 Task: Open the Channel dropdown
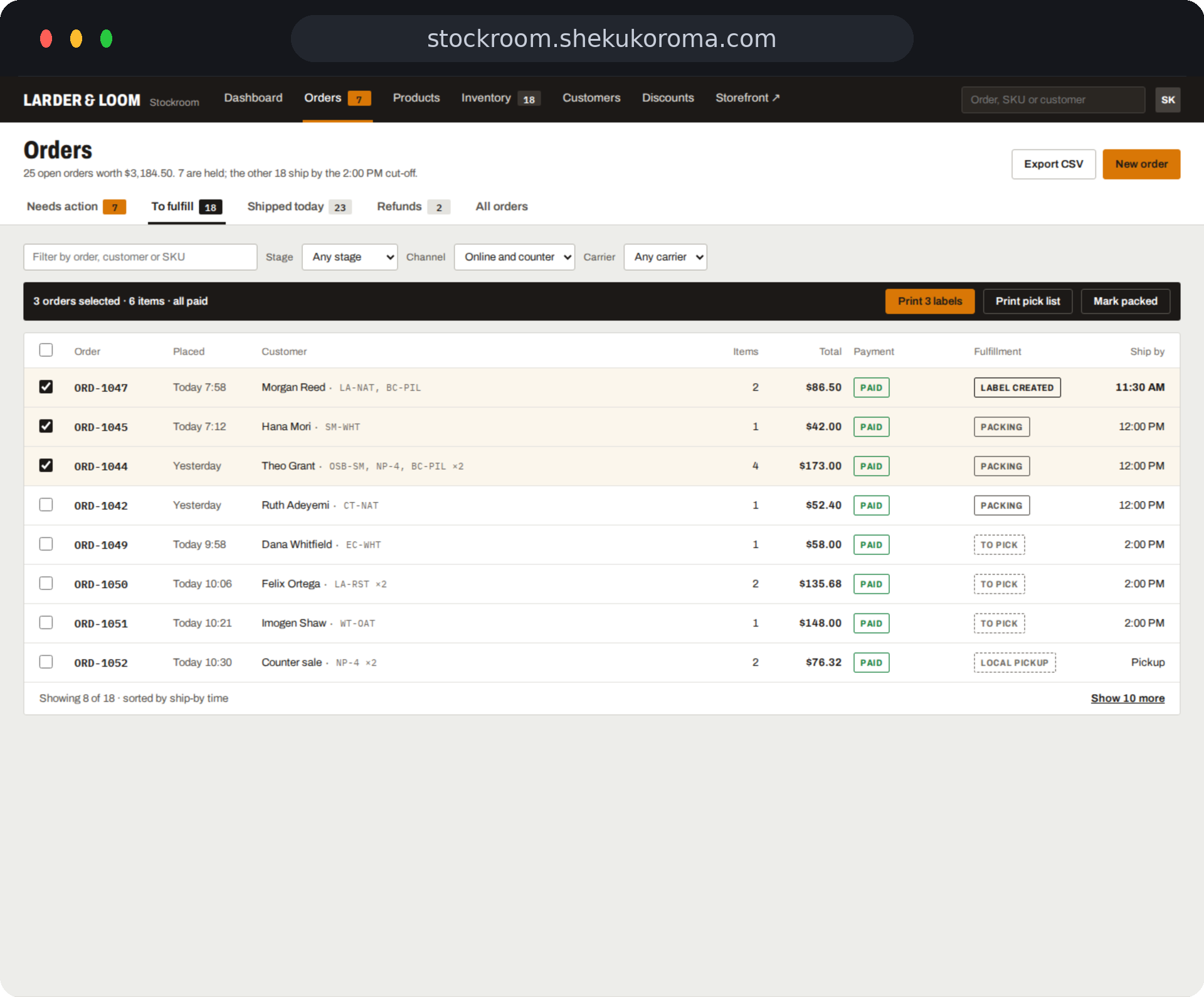coord(514,257)
